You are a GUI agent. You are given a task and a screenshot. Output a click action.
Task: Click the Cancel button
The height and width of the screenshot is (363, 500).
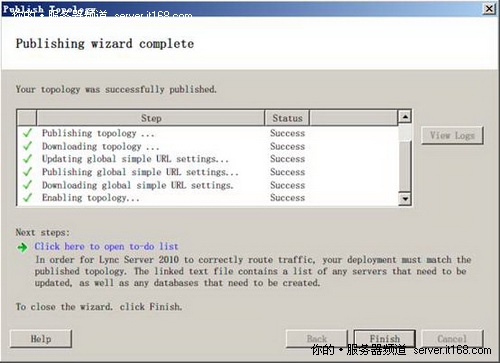pyautogui.click(x=452, y=339)
